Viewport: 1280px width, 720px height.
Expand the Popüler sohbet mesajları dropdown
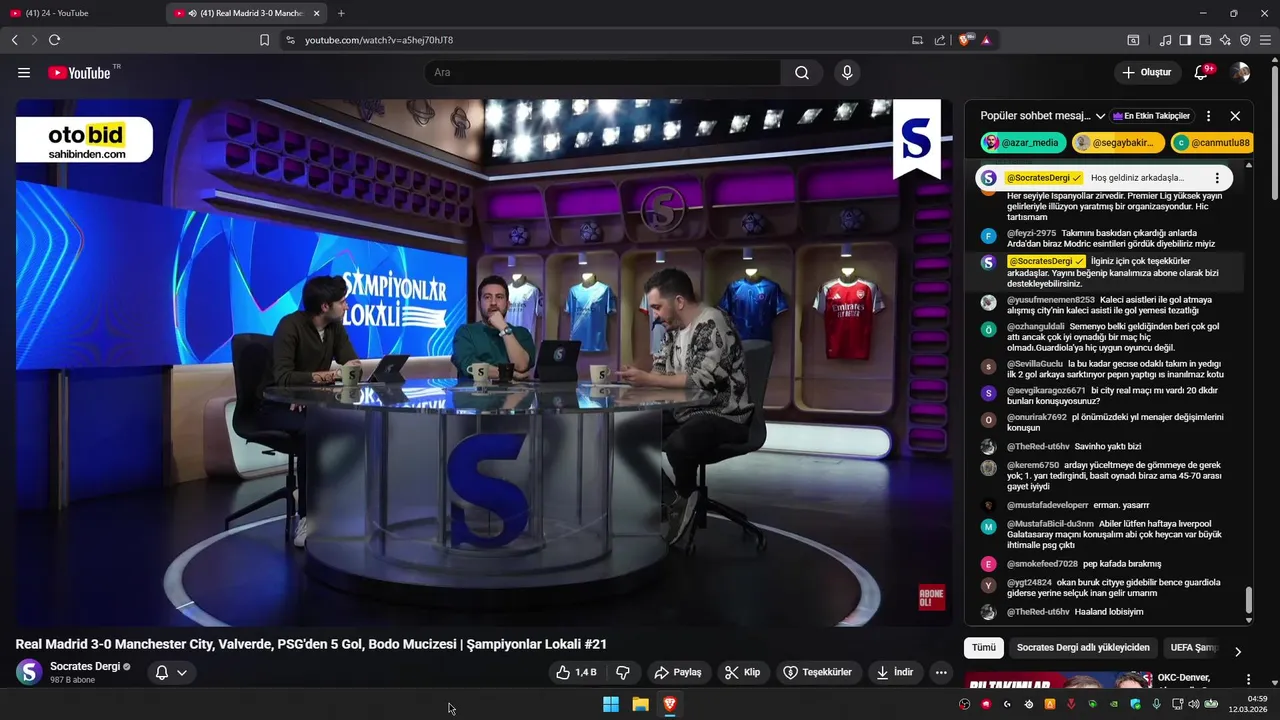(x=1043, y=116)
